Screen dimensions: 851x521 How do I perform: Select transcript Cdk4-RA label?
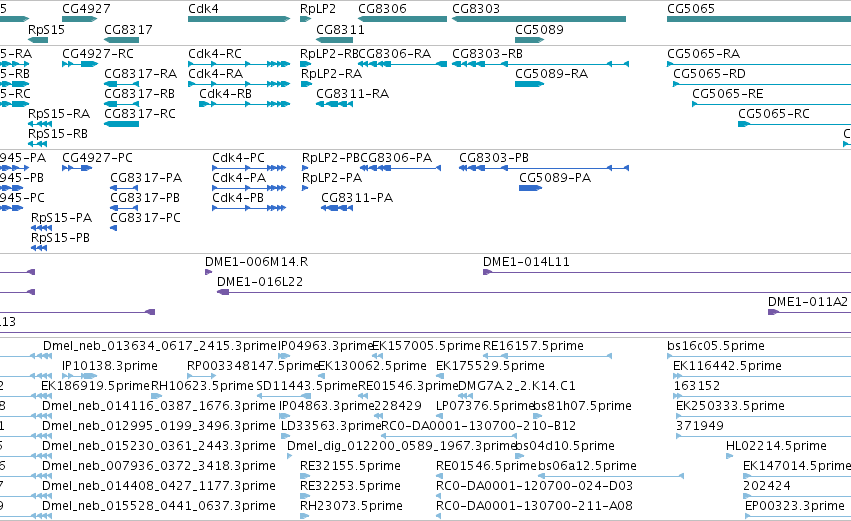(x=215, y=74)
